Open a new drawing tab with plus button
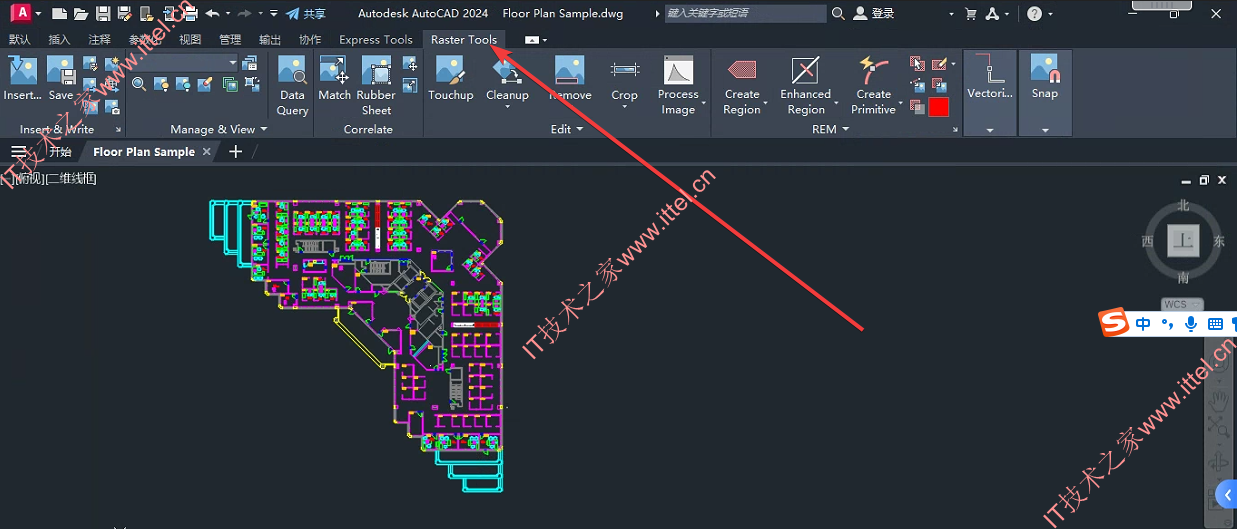The image size is (1237, 529). pyautogui.click(x=236, y=152)
